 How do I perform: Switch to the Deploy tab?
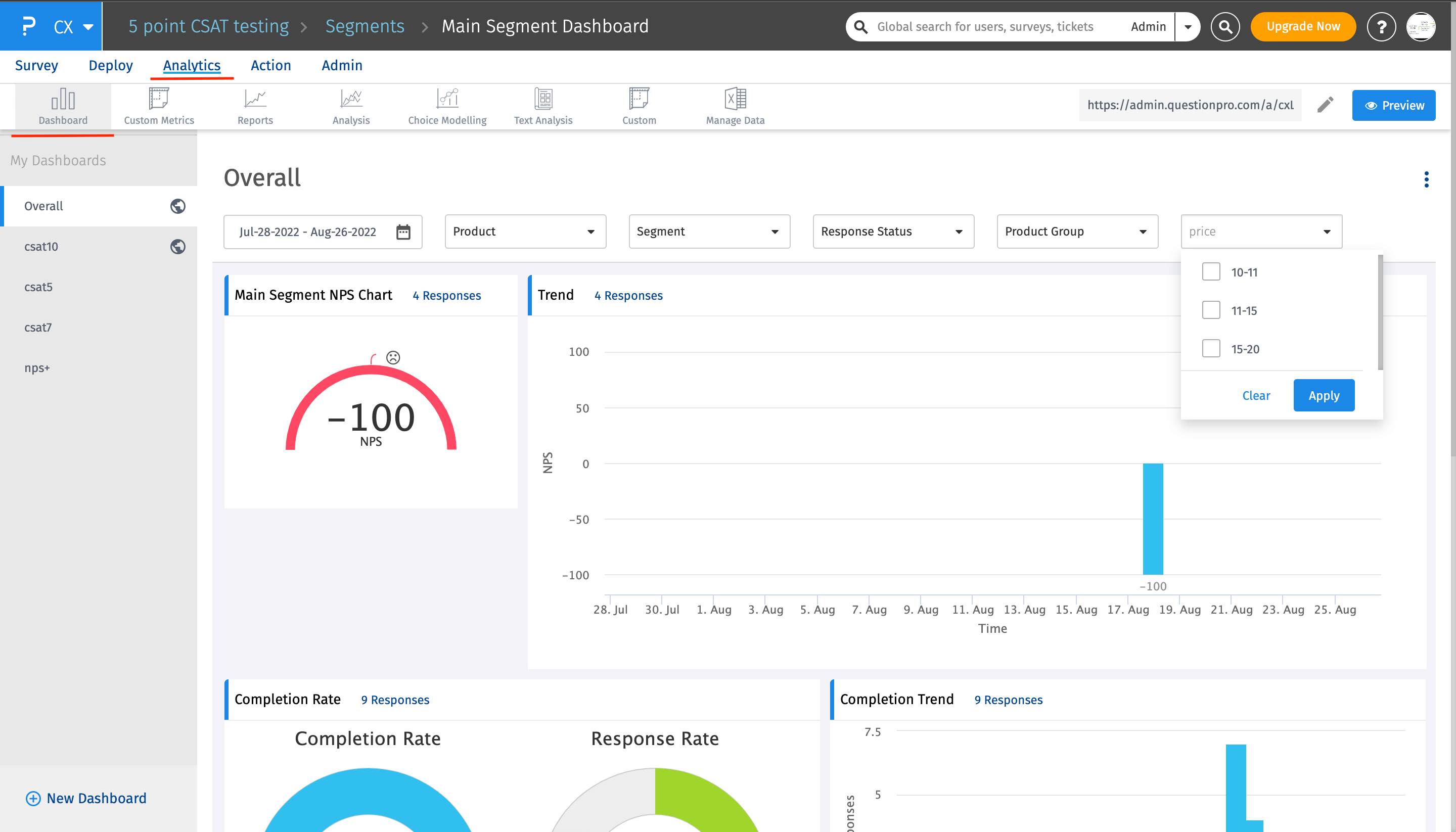110,66
